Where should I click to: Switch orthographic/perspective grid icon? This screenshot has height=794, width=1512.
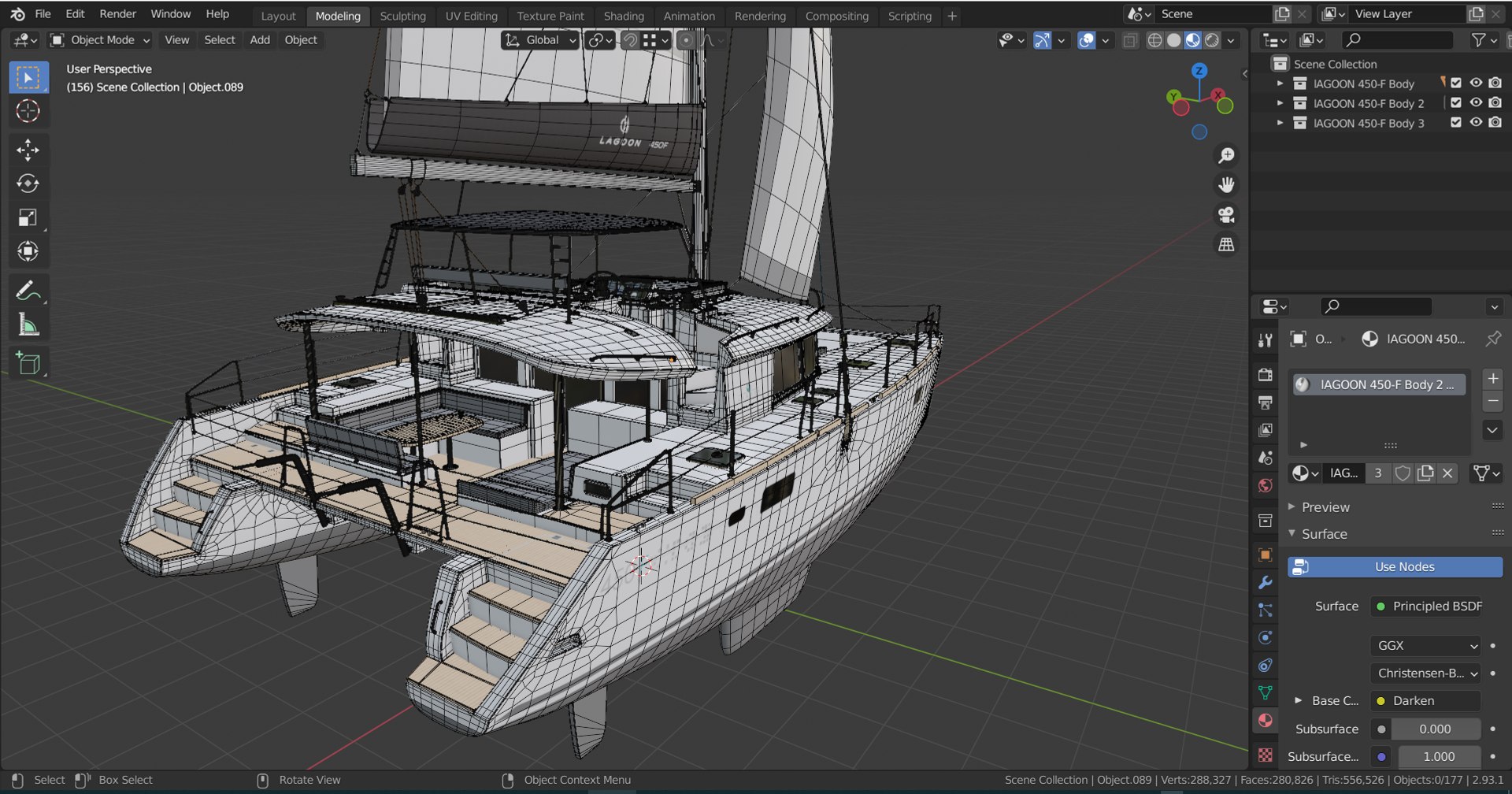point(1226,245)
